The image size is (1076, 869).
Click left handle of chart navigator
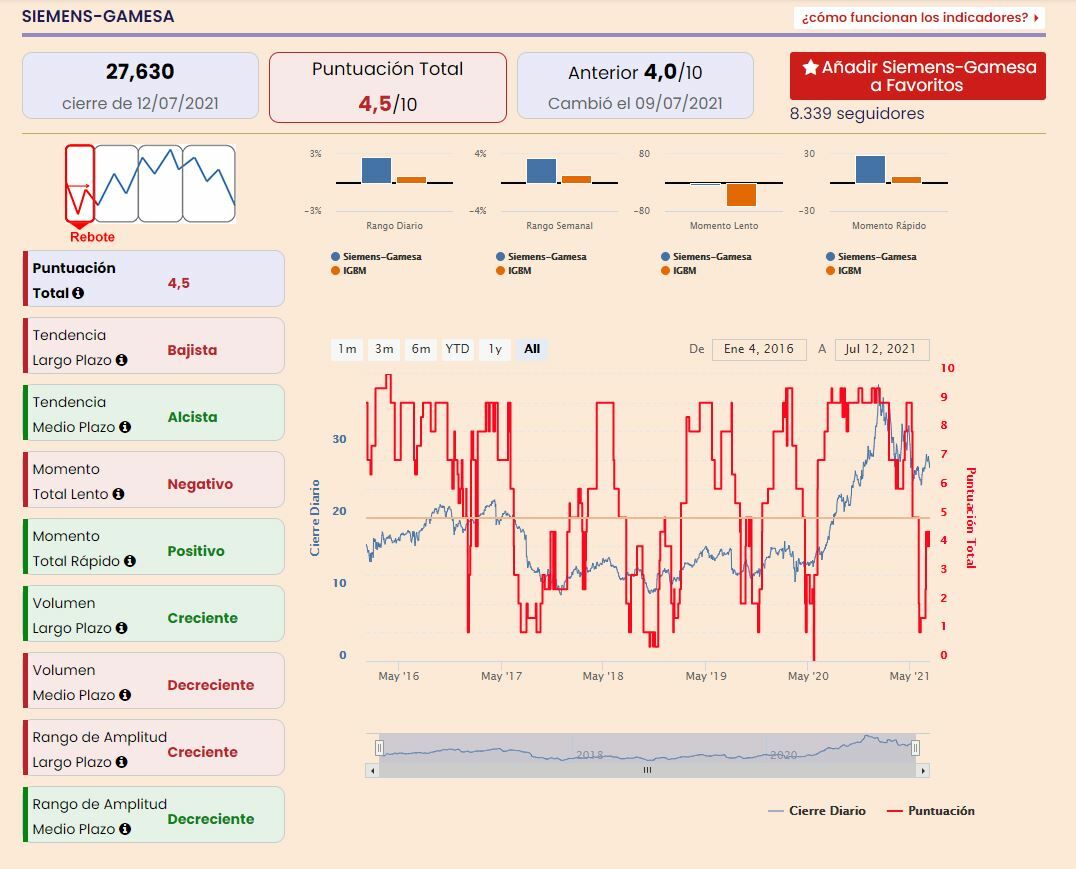pyautogui.click(x=379, y=748)
